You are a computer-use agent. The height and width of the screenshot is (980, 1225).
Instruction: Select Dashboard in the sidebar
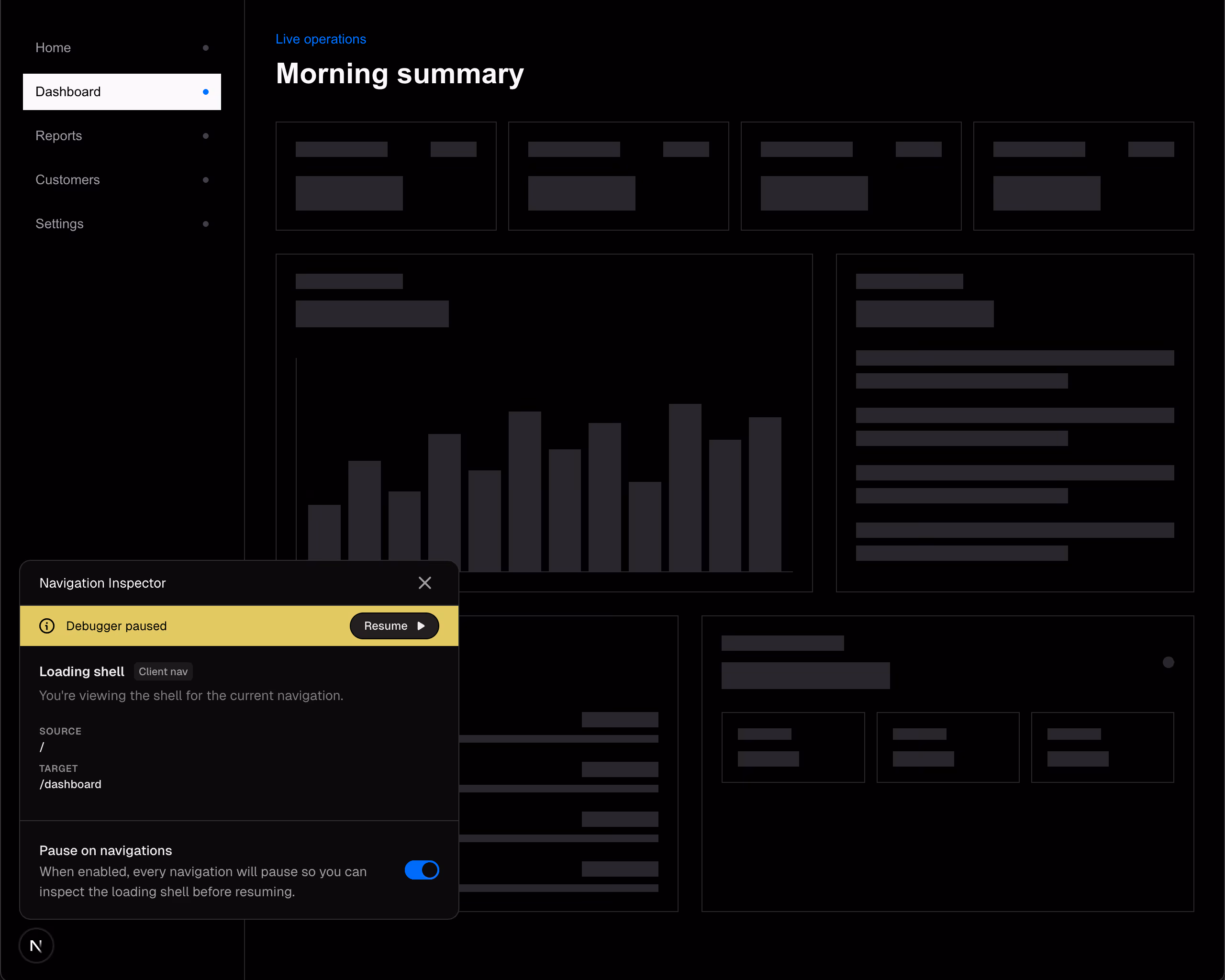(x=122, y=91)
